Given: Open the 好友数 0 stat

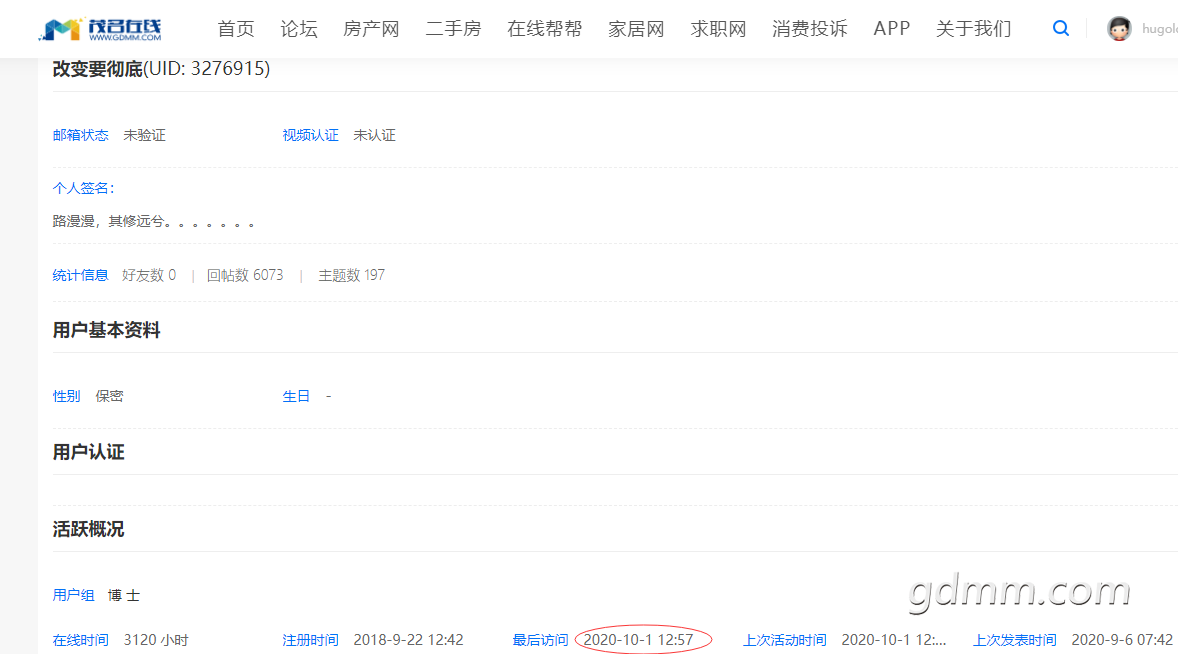Looking at the screenshot, I should [149, 276].
